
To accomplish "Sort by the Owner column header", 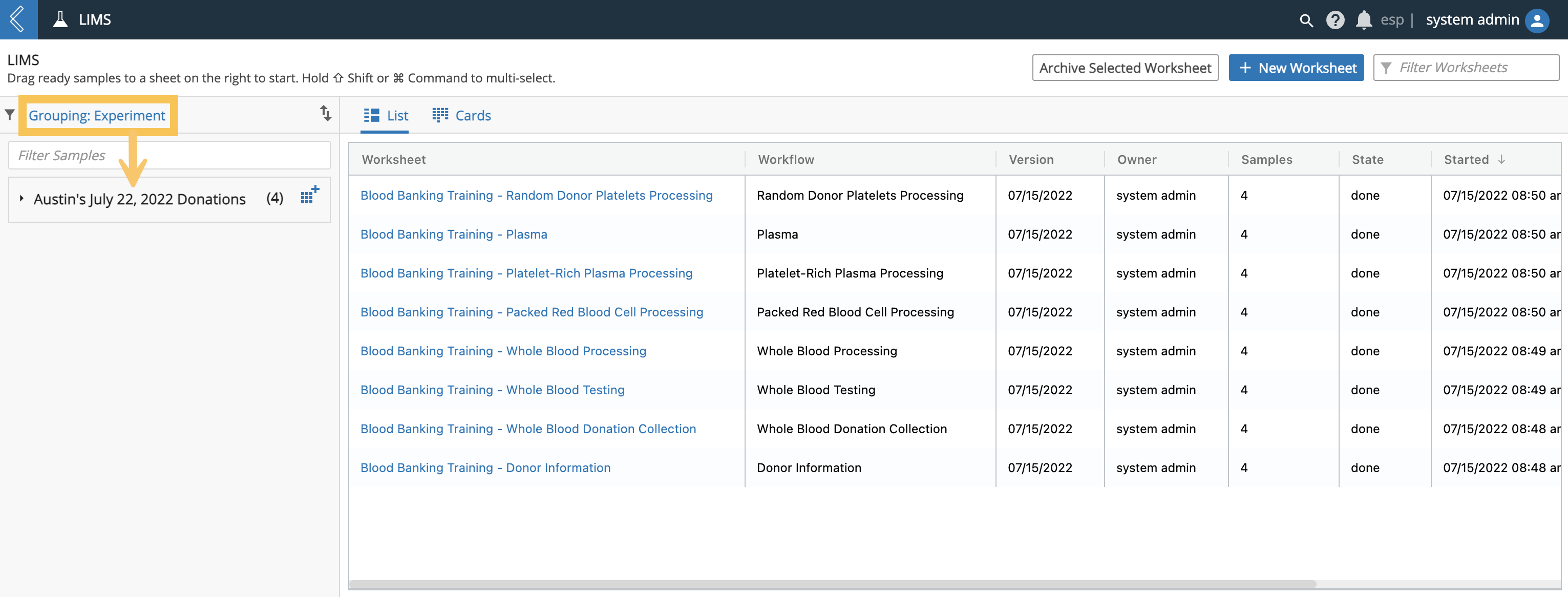I will coord(1136,159).
